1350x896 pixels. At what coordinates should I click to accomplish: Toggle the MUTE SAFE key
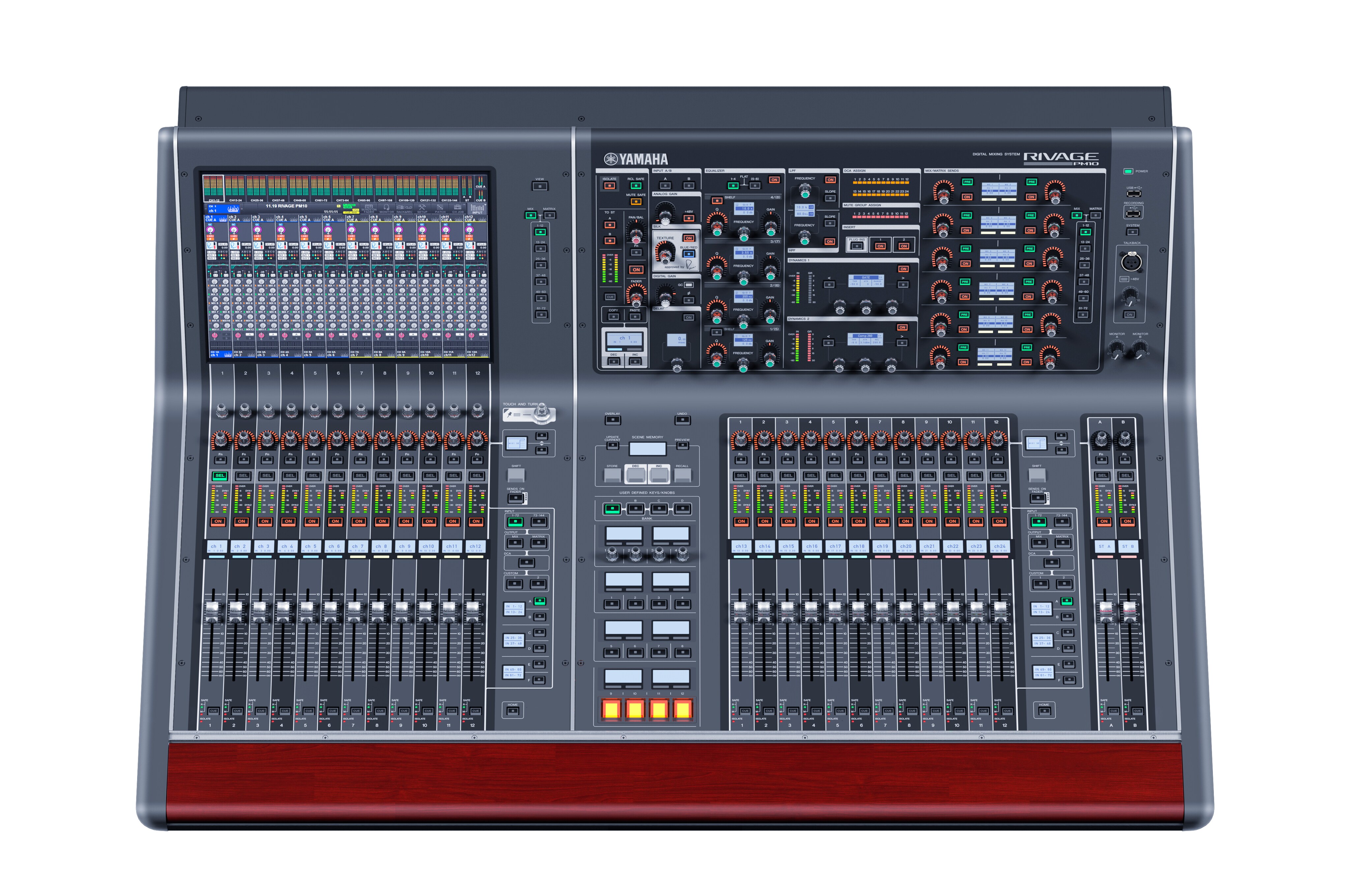(x=636, y=202)
